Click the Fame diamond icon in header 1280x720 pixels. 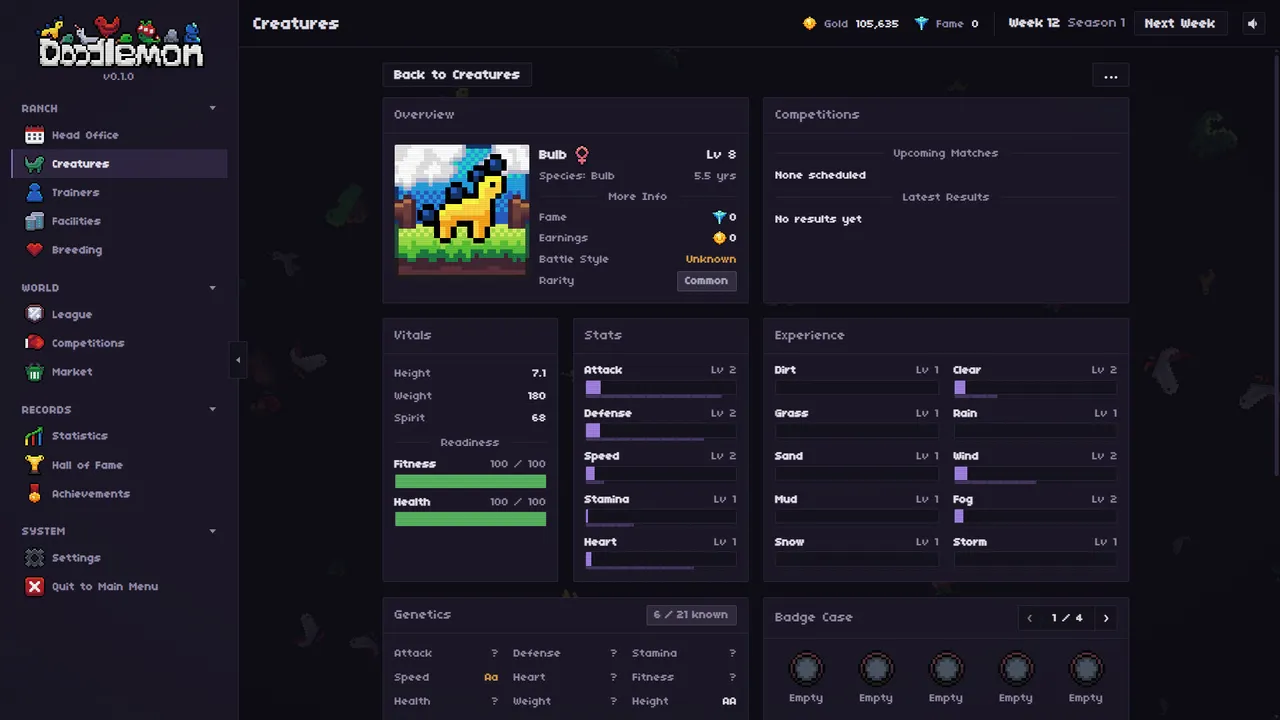click(922, 23)
